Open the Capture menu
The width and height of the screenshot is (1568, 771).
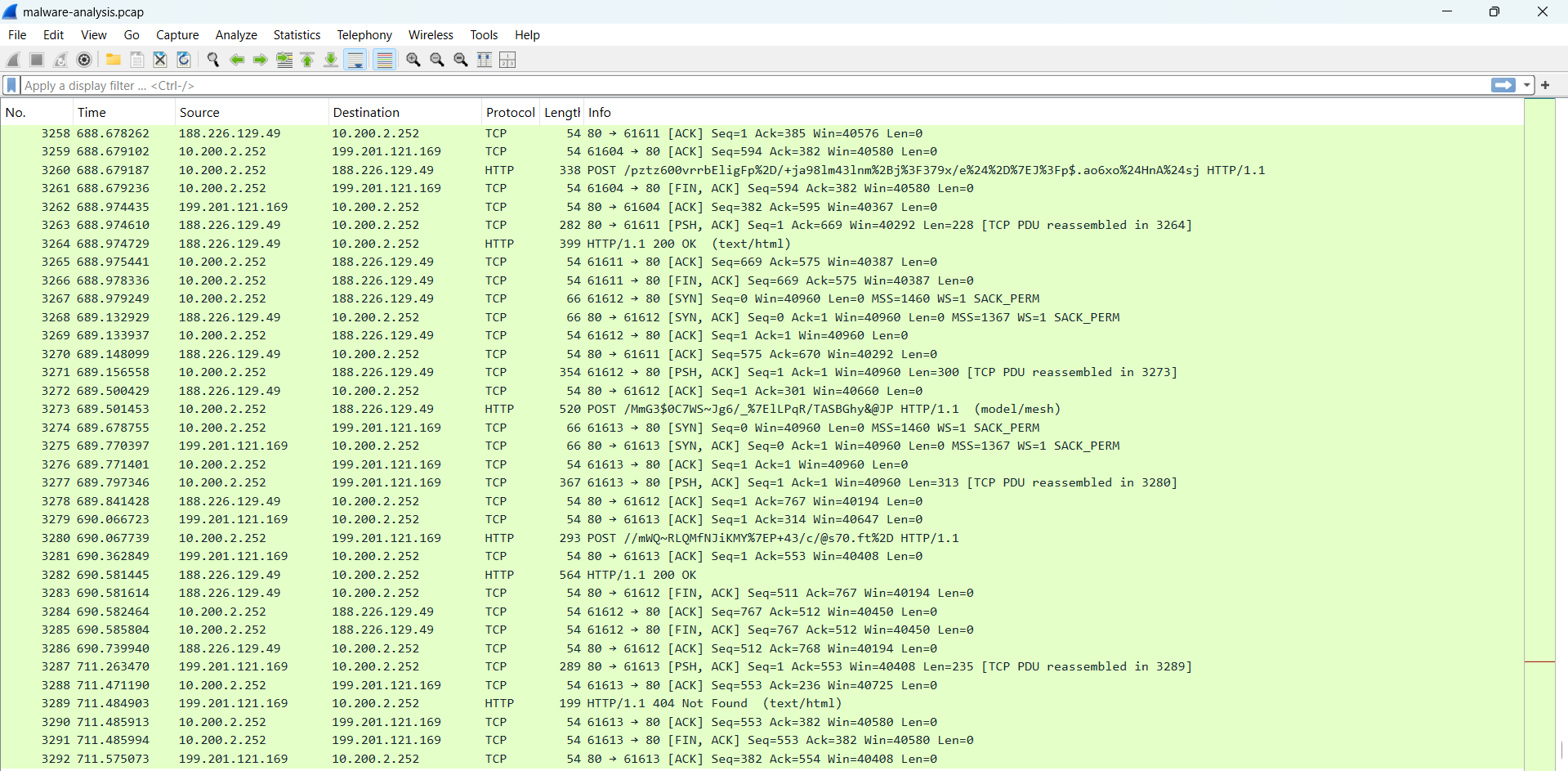(177, 34)
